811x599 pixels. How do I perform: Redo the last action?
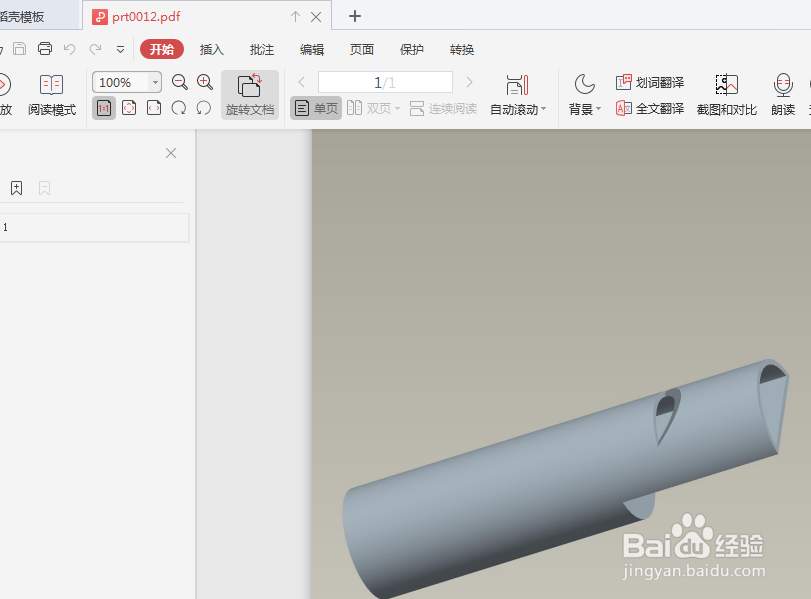(95, 49)
